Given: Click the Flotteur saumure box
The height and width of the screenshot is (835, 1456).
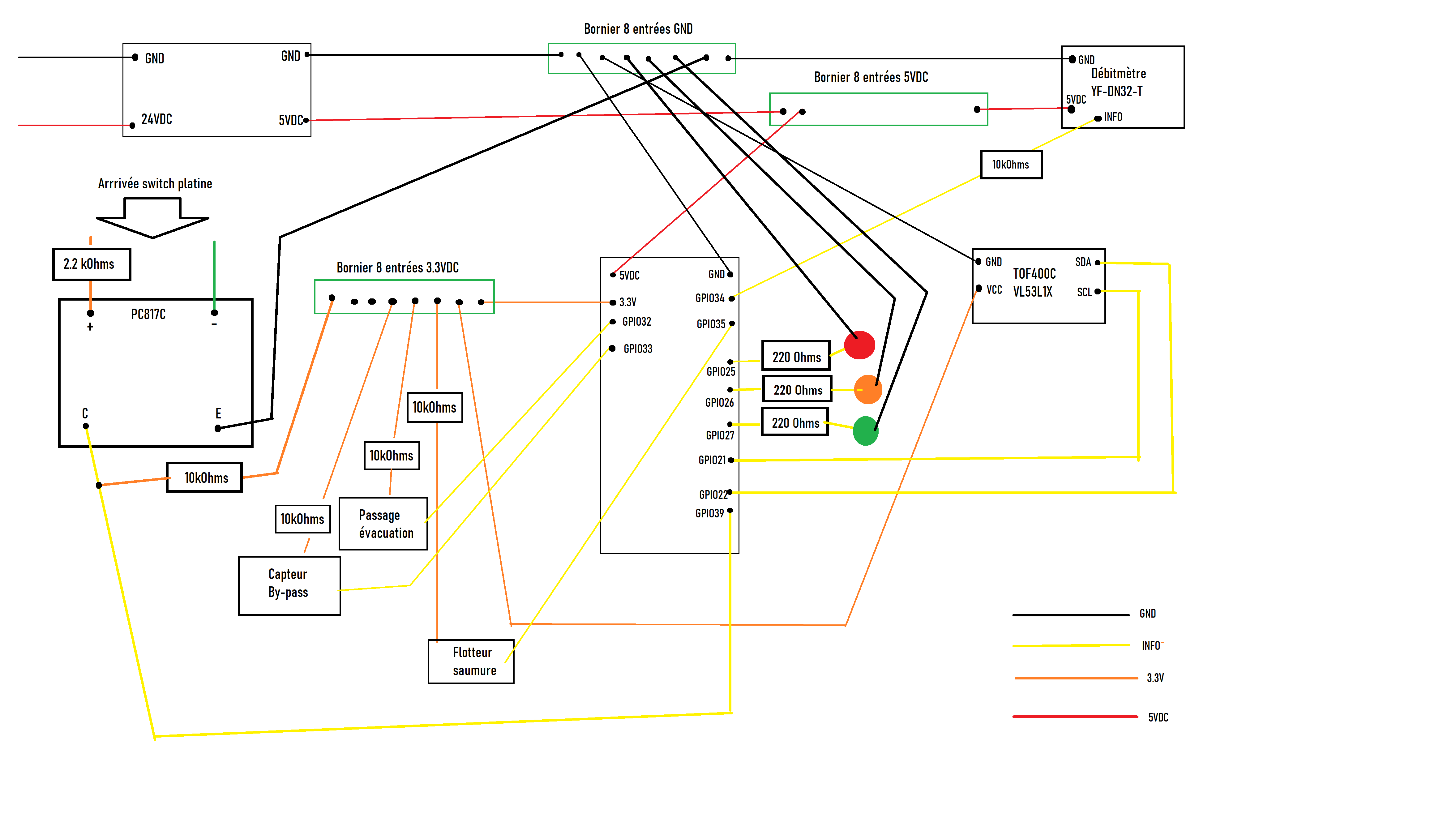Looking at the screenshot, I should point(471,661).
